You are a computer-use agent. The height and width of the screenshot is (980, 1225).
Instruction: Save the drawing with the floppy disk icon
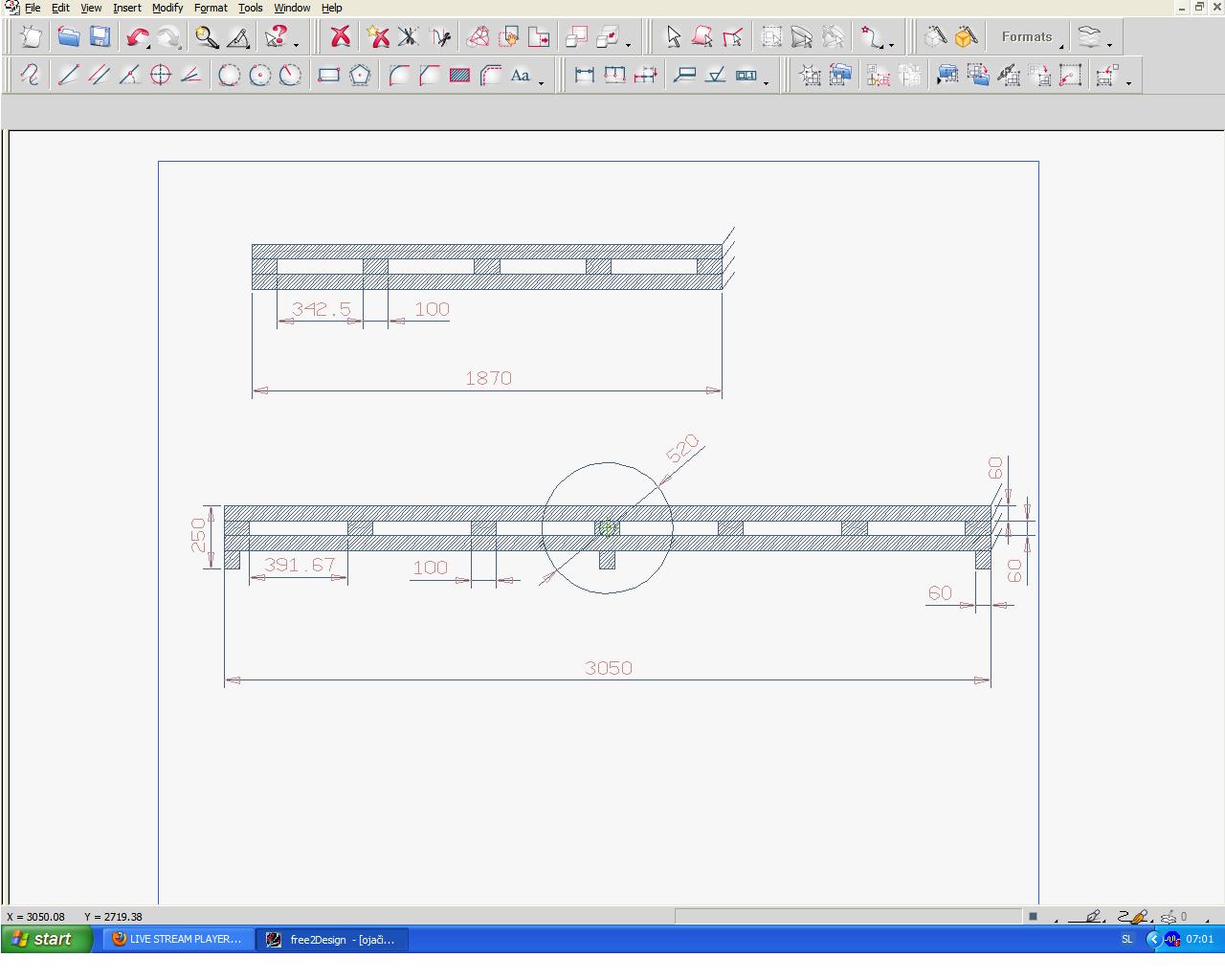coord(100,37)
